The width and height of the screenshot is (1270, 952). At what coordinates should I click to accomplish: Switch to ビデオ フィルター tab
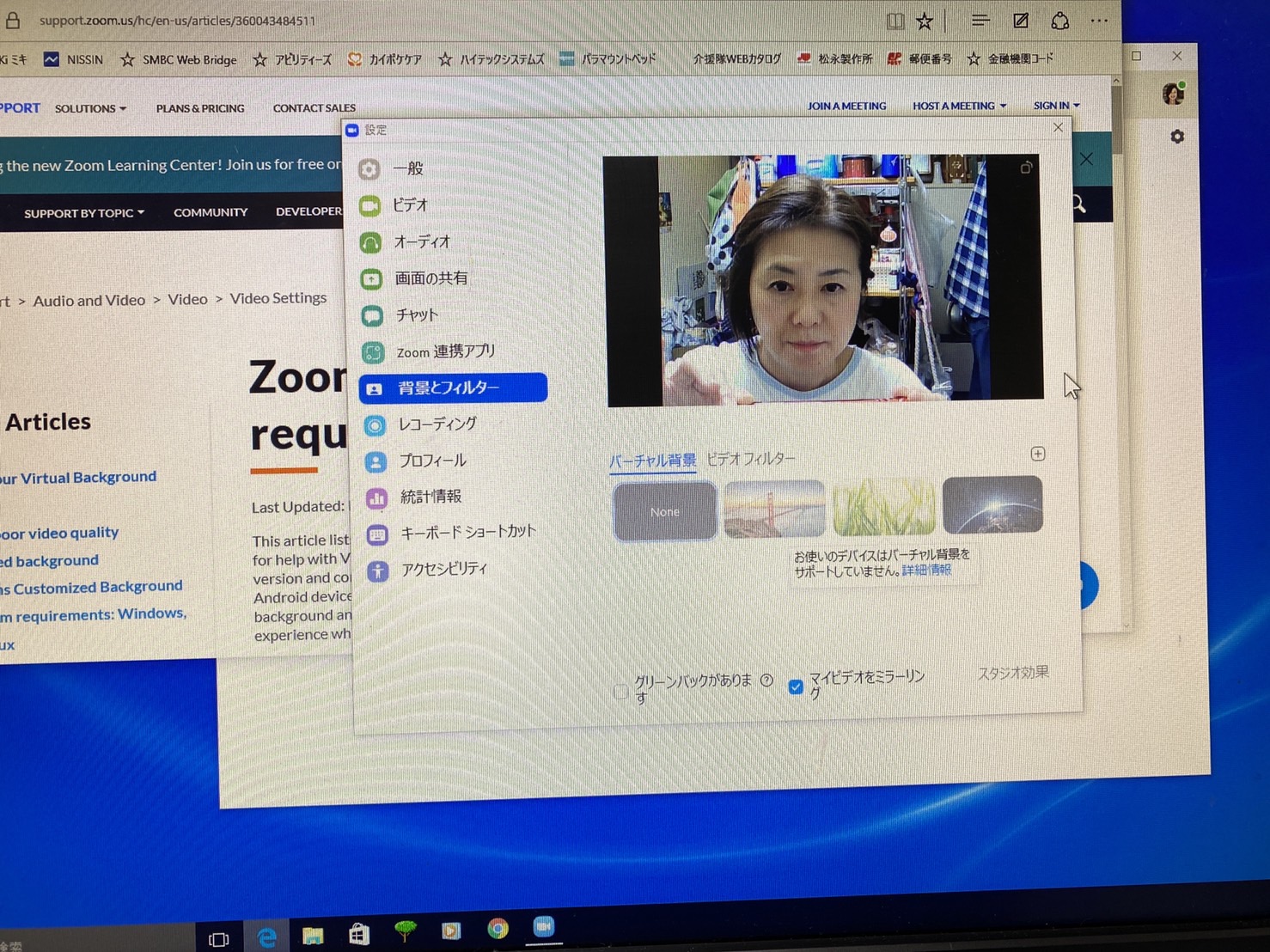tap(750, 459)
